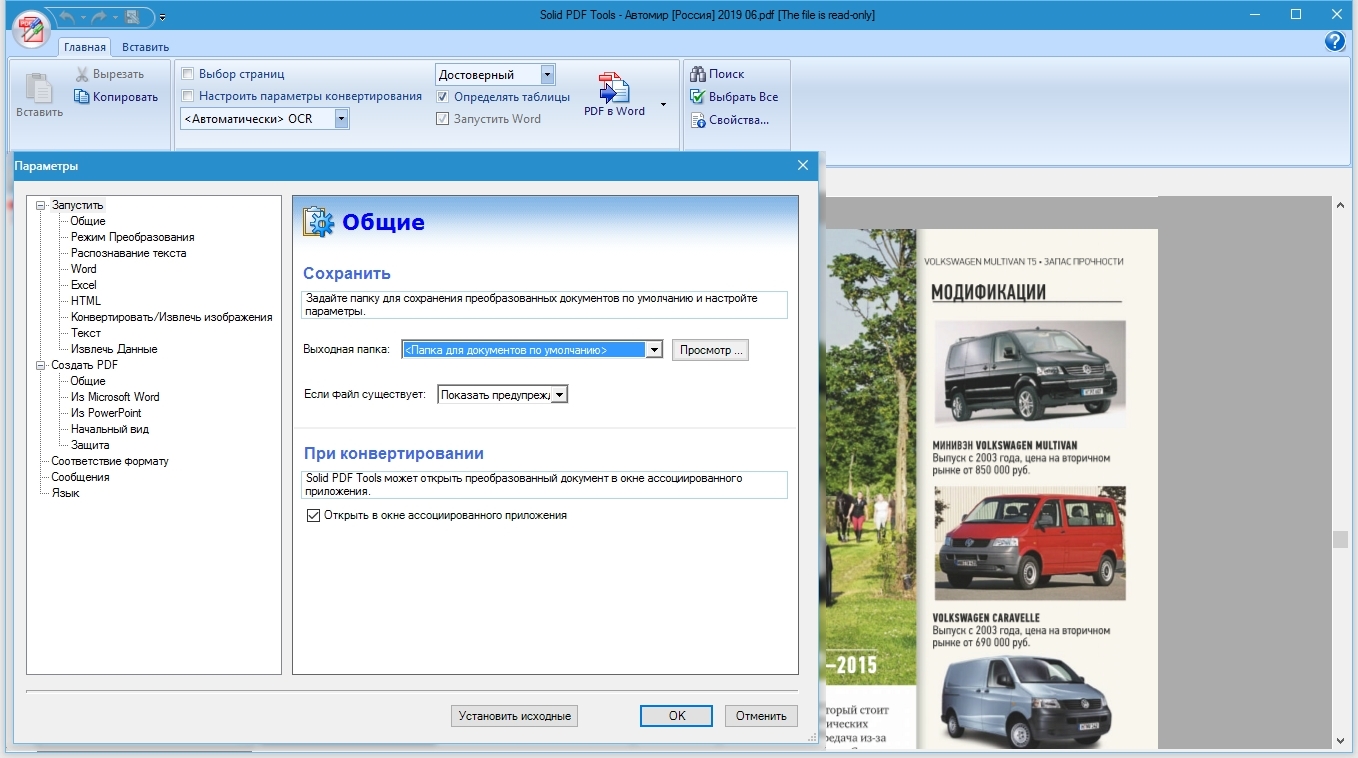This screenshot has width=1358, height=758.
Task: Click the Общие gear header icon
Action: coord(319,222)
